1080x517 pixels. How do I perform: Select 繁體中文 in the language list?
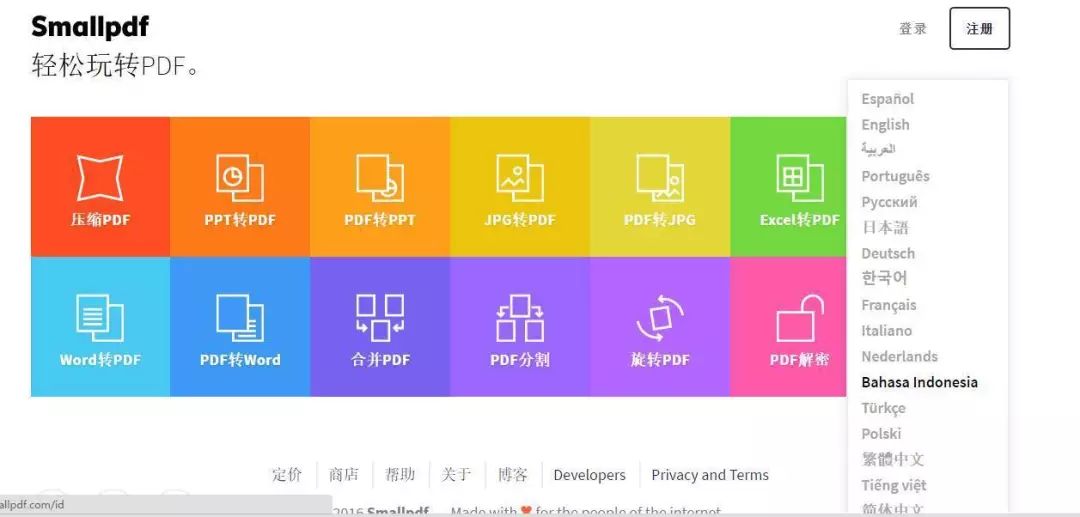[893, 459]
